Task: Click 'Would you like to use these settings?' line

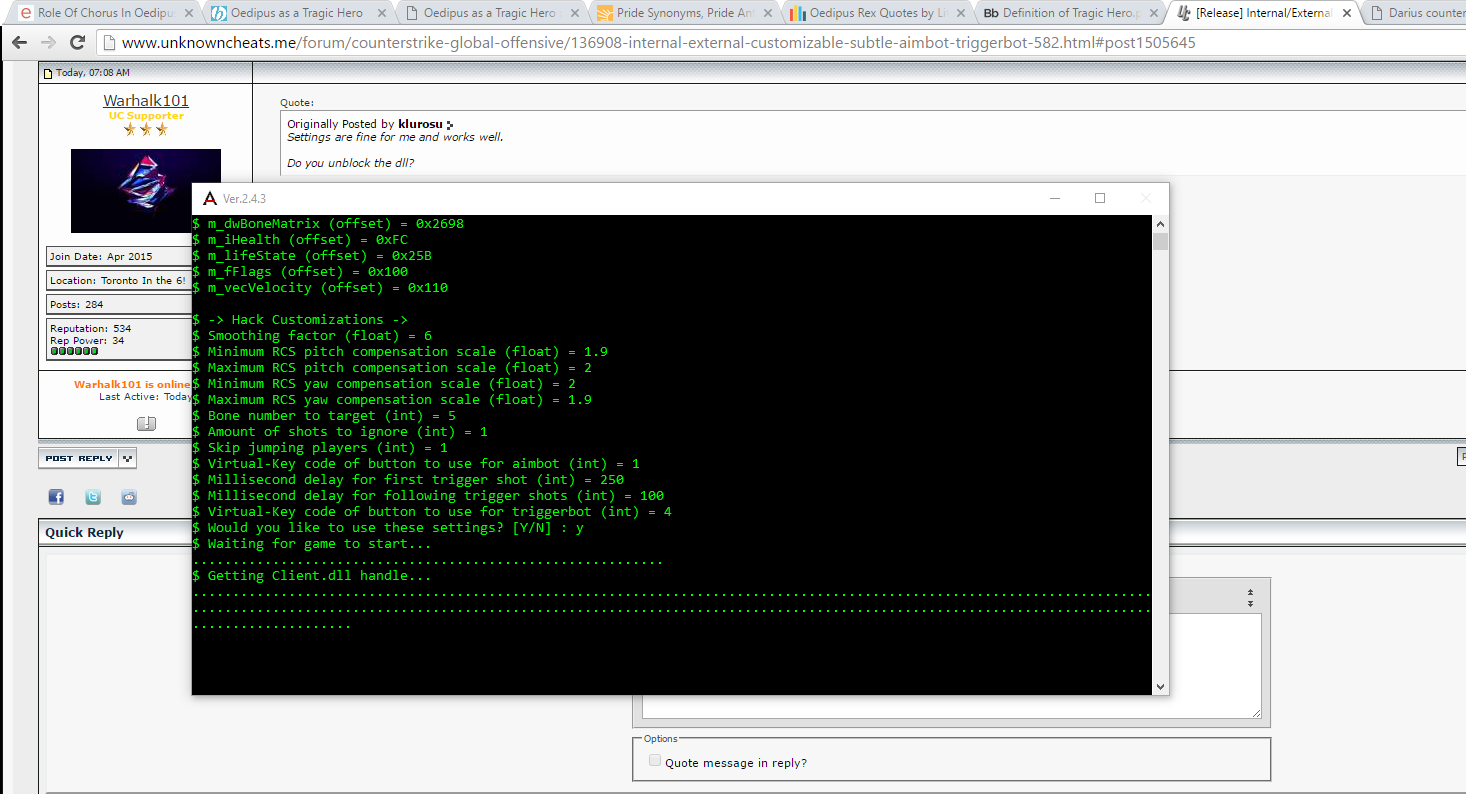Action: (x=388, y=528)
